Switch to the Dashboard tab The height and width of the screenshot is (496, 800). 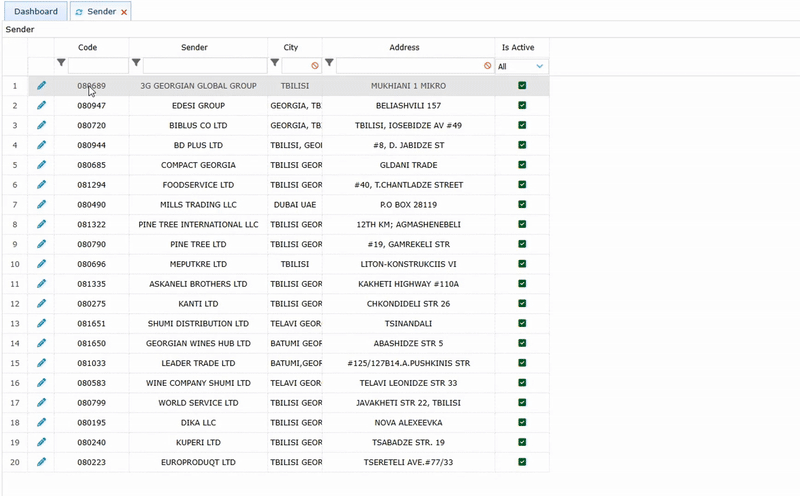point(35,12)
